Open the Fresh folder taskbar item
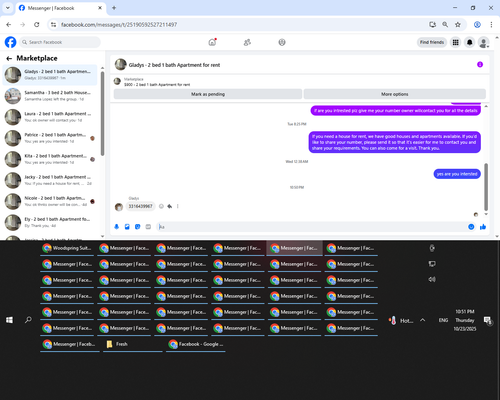 click(132, 344)
